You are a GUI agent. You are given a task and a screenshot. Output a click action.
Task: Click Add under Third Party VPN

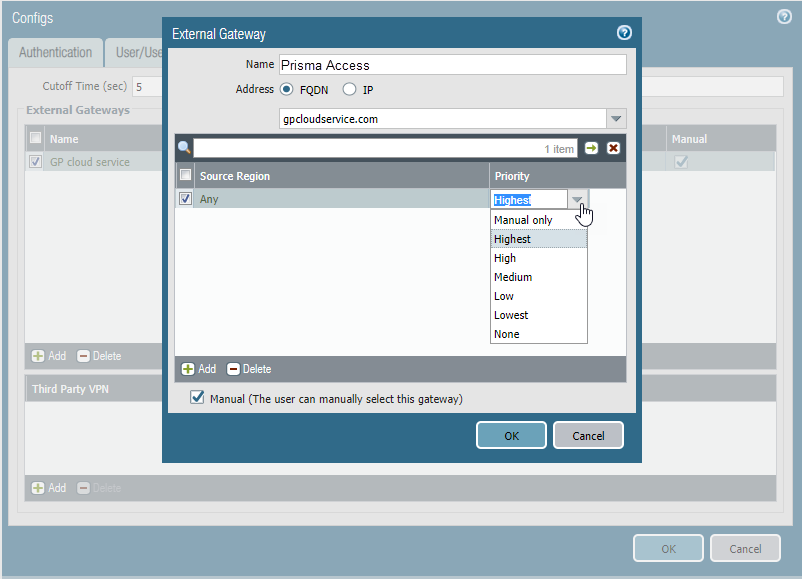(x=49, y=488)
